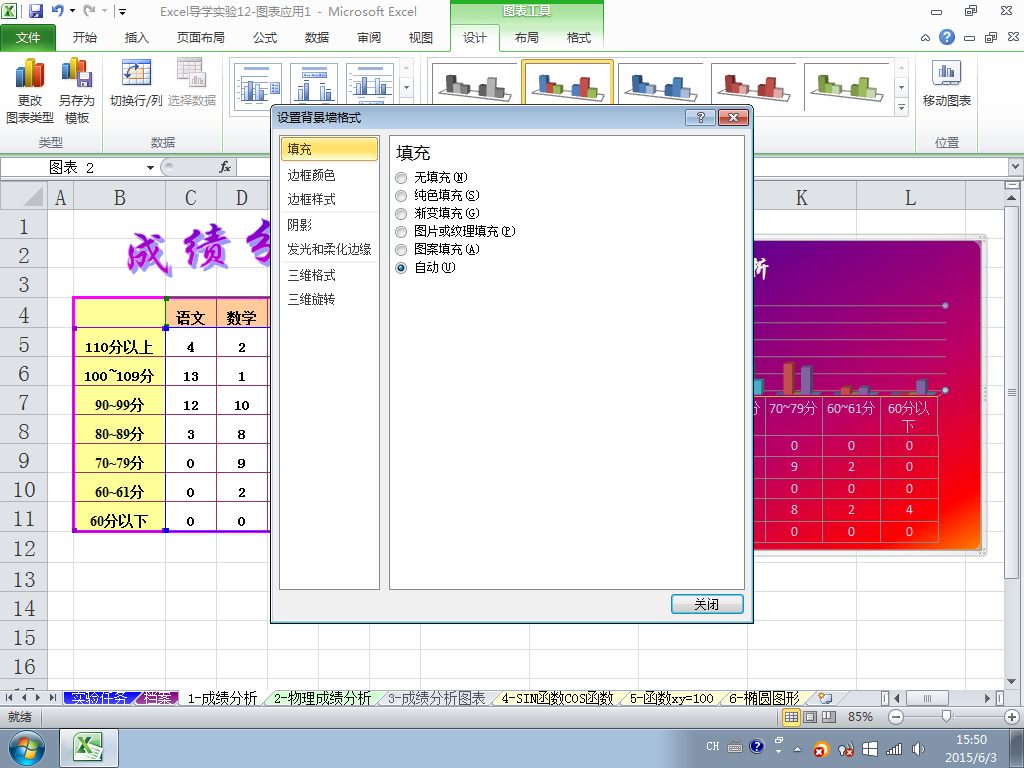Open the Customize Quick Access Toolbar dropdown

122,12
